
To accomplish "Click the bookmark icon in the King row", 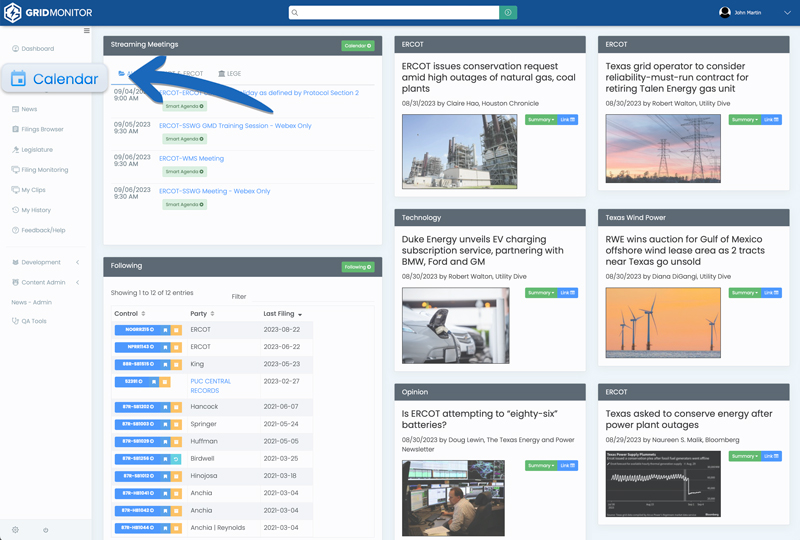I will 165,364.
